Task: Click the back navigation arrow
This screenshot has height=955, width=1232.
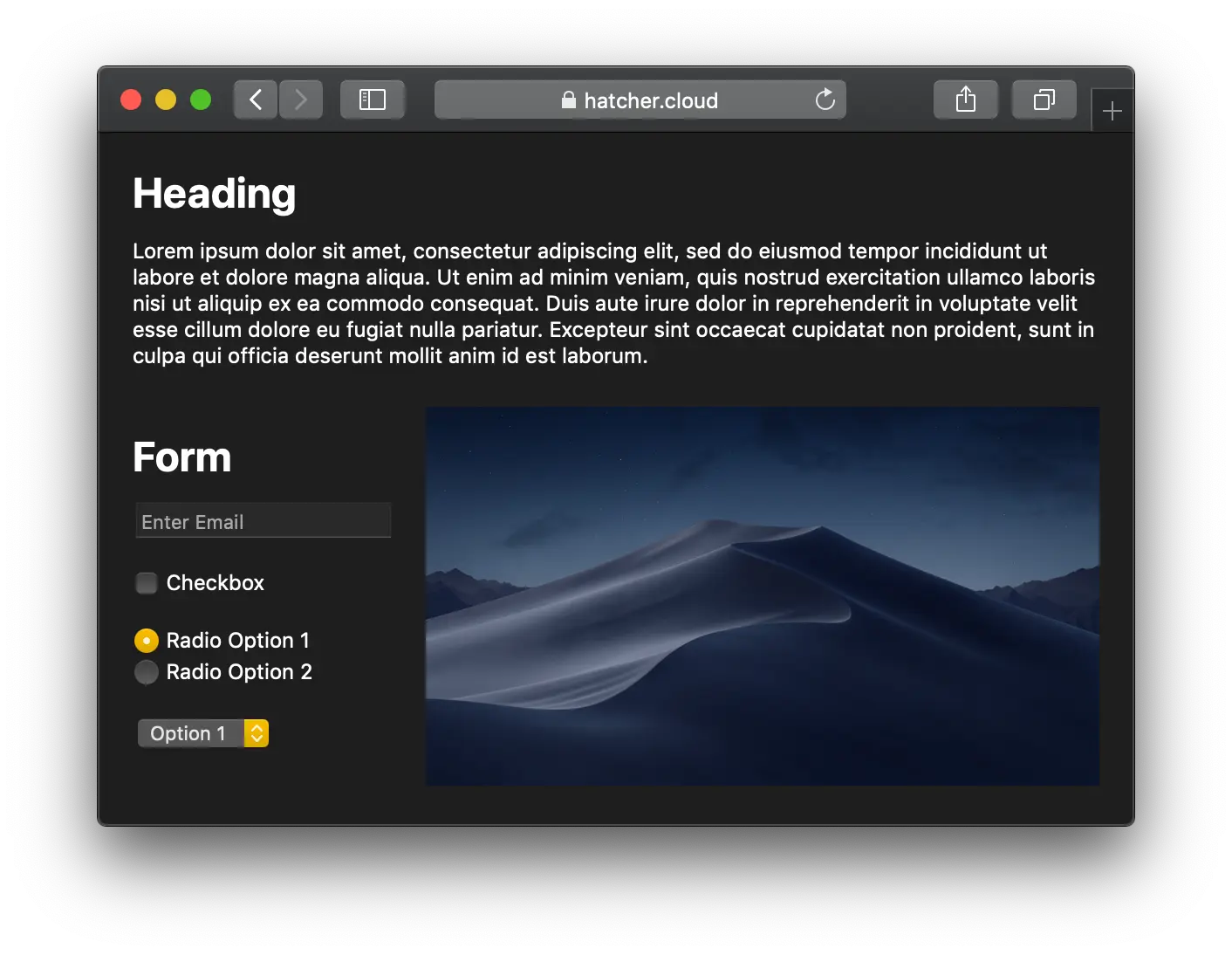Action: point(255,99)
